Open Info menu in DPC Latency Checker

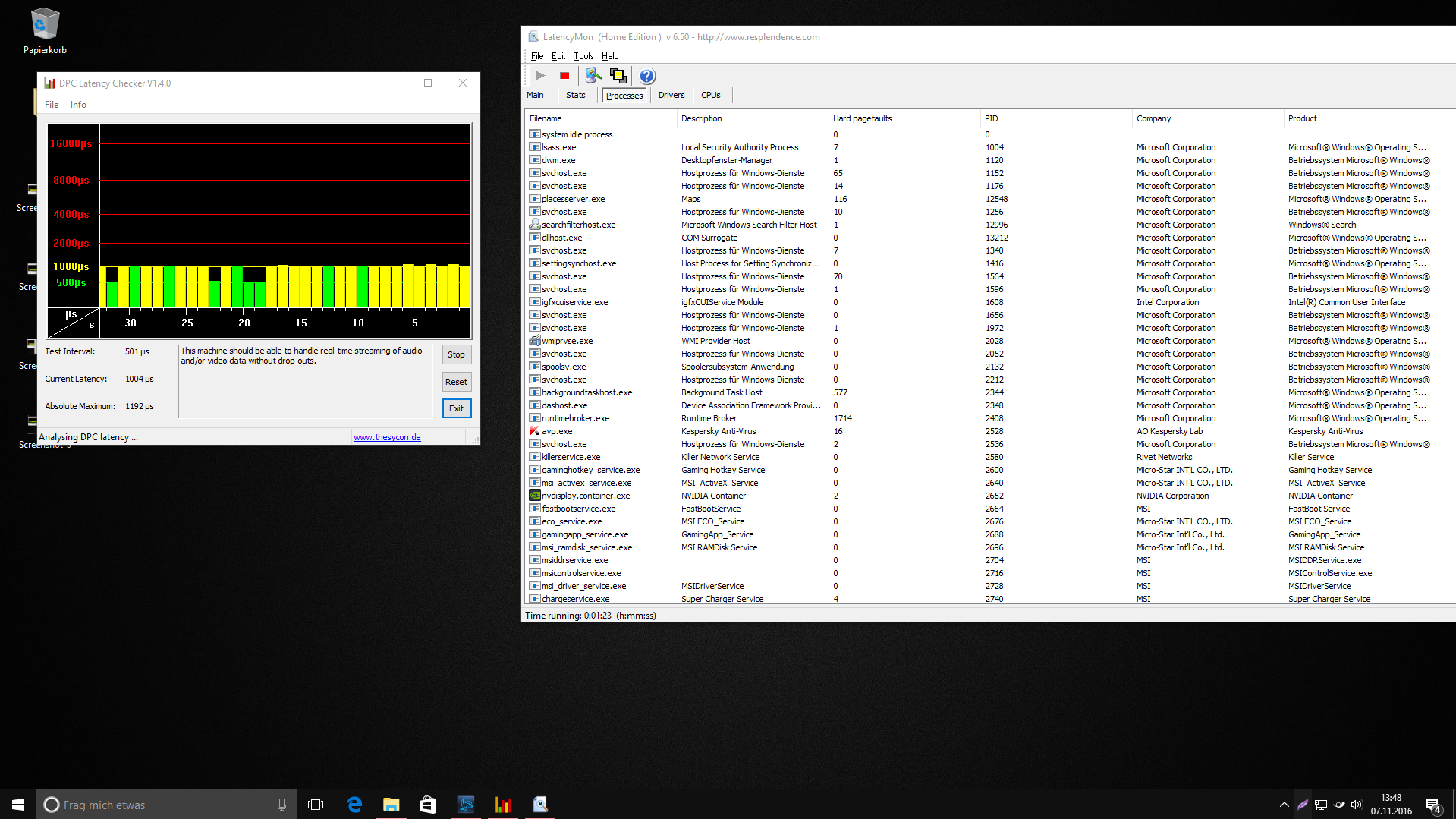(x=78, y=105)
